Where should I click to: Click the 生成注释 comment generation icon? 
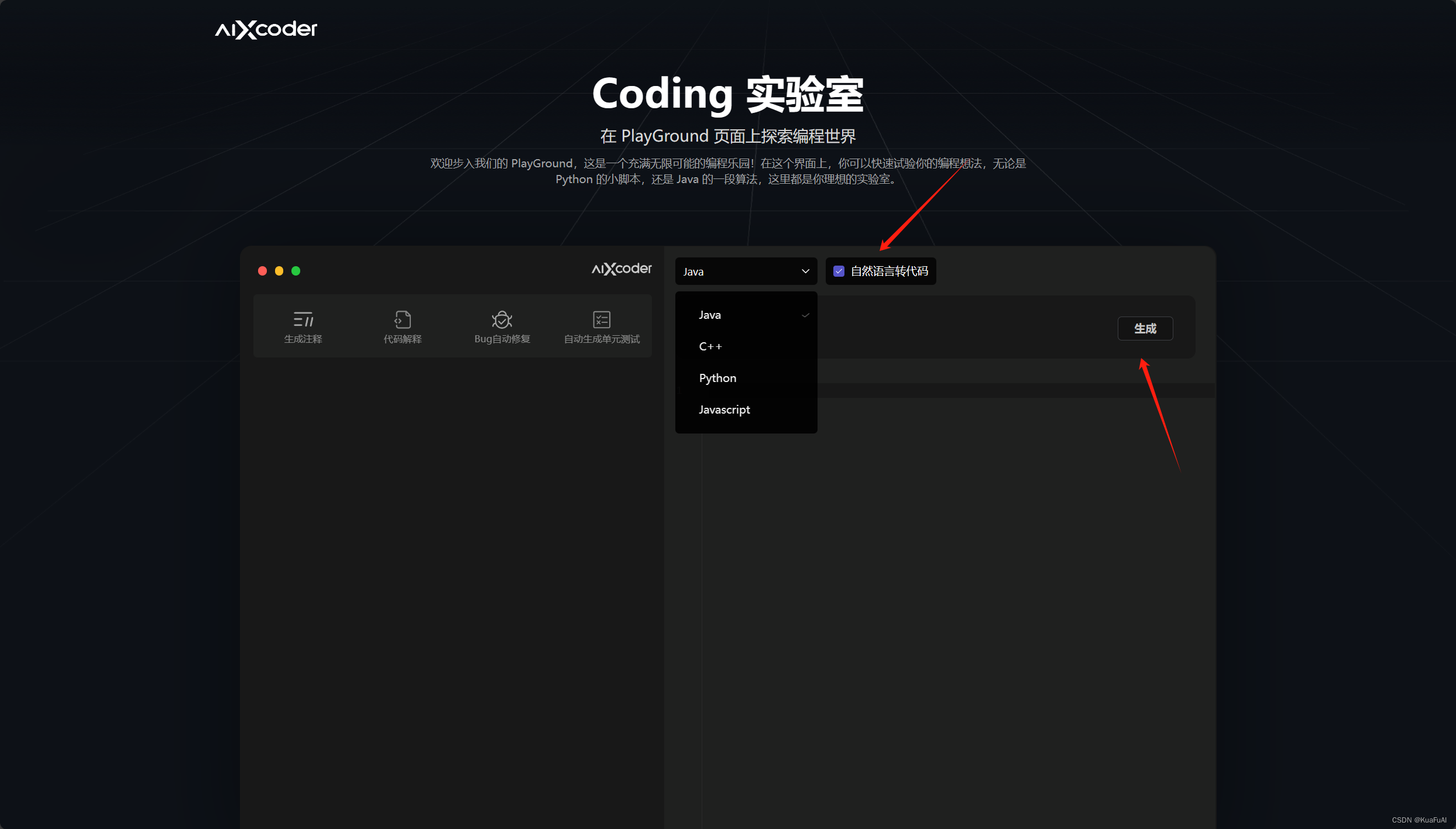pos(303,319)
